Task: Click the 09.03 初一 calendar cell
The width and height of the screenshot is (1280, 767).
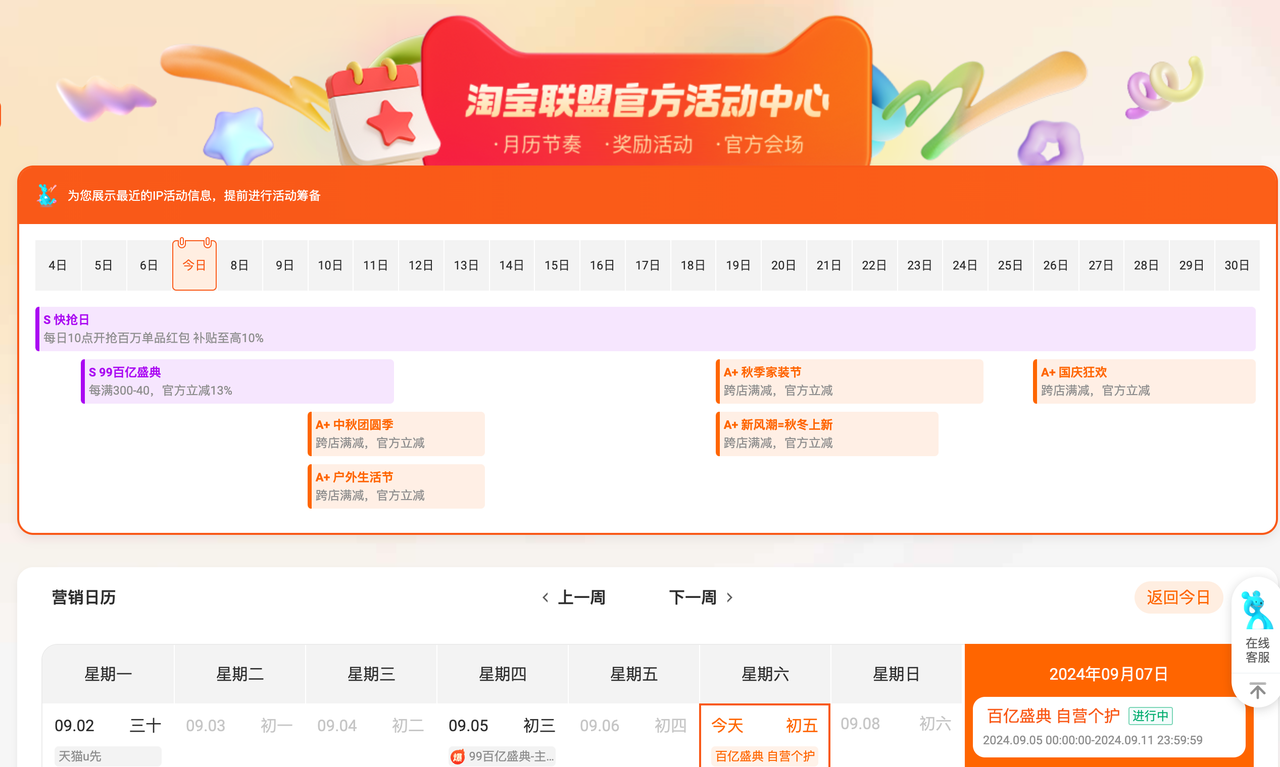Action: point(240,735)
